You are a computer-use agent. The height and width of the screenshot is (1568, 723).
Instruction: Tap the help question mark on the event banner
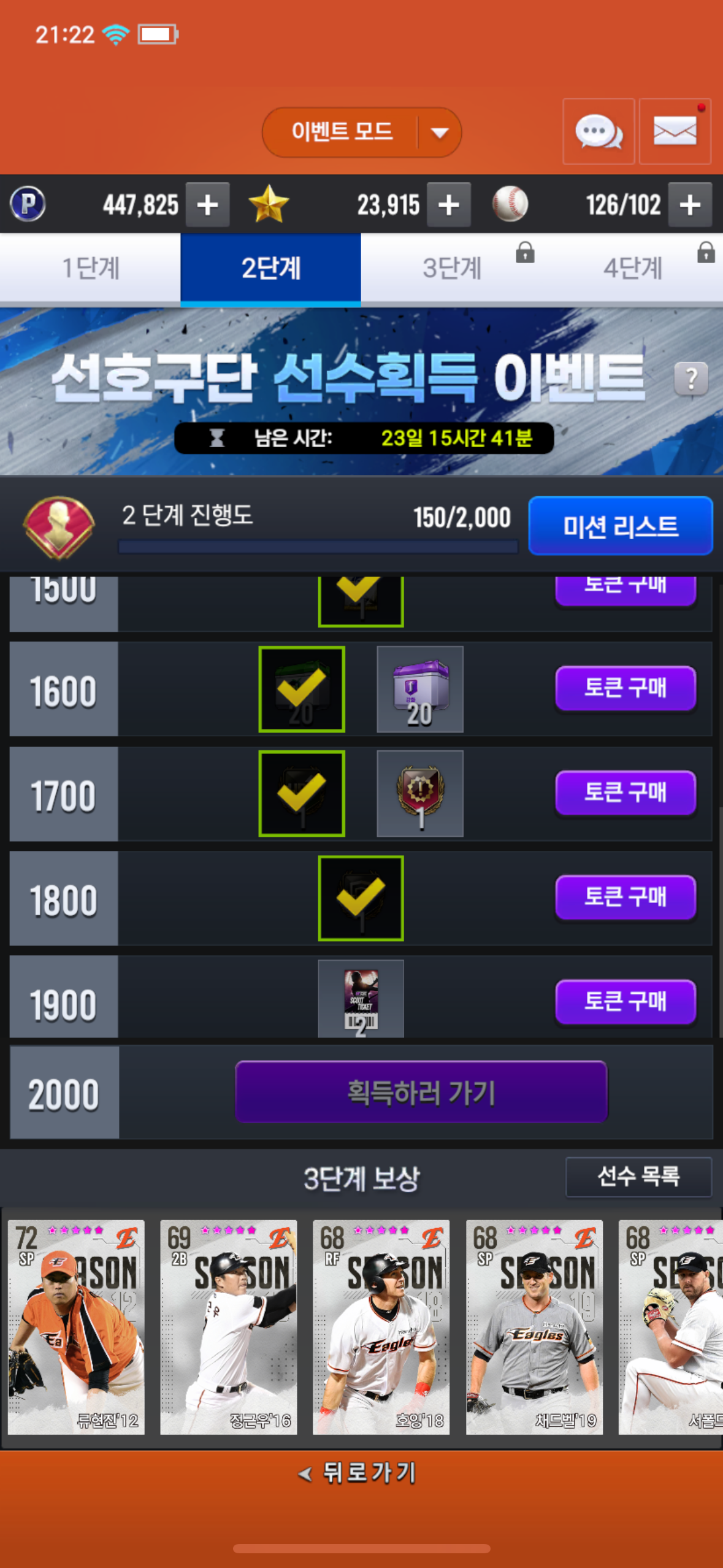click(x=691, y=379)
